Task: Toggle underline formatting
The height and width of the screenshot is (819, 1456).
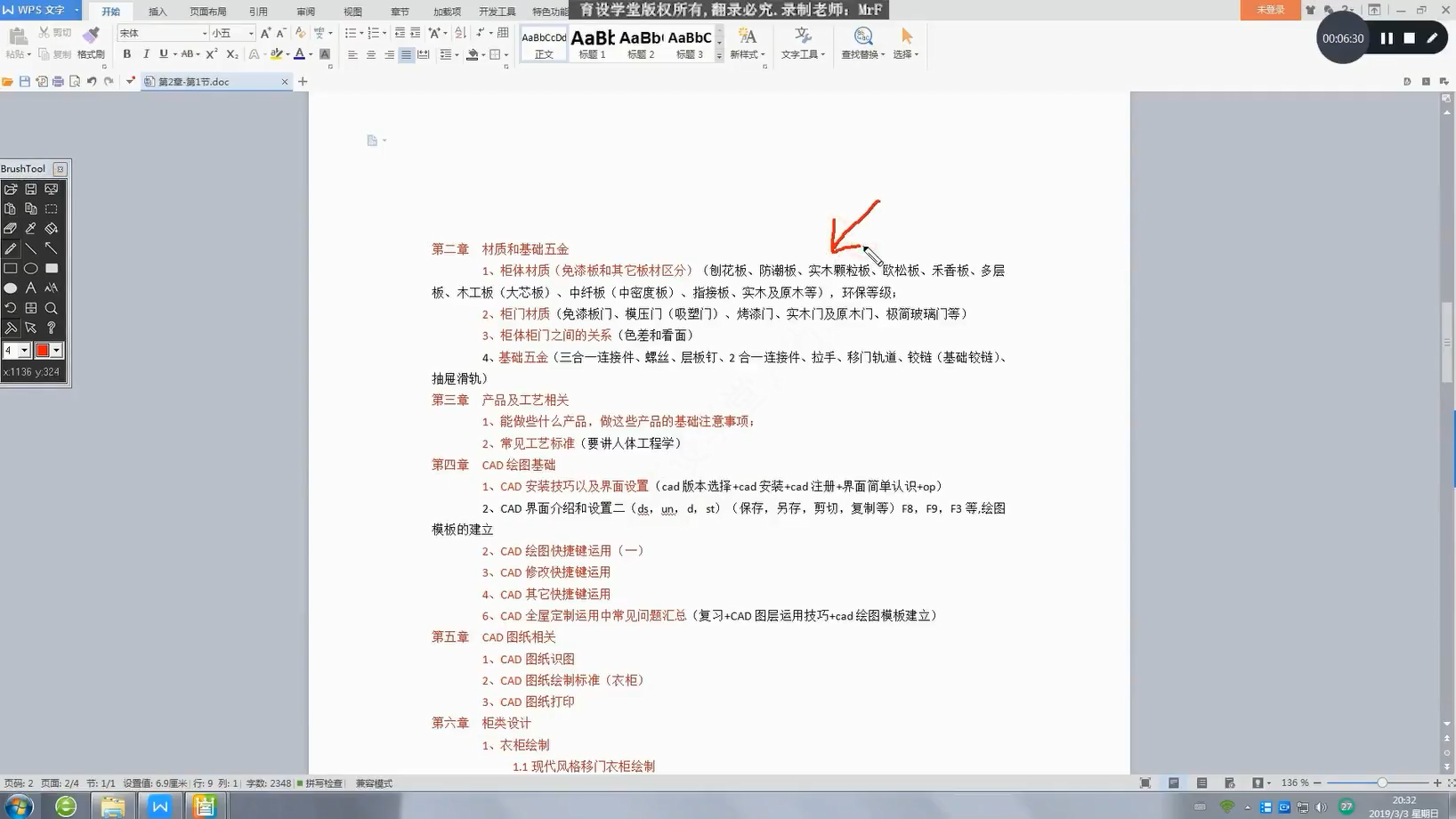Action: tap(164, 54)
